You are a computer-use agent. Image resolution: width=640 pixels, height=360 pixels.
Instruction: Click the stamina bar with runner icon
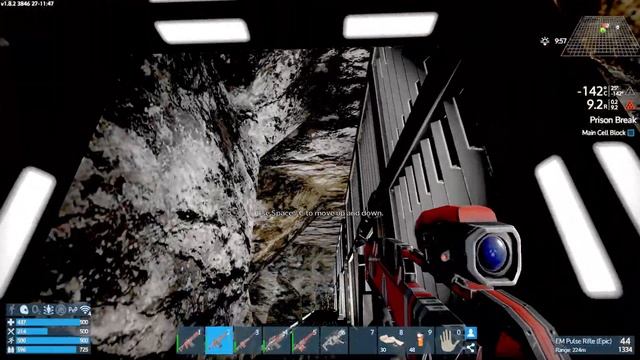point(49,340)
